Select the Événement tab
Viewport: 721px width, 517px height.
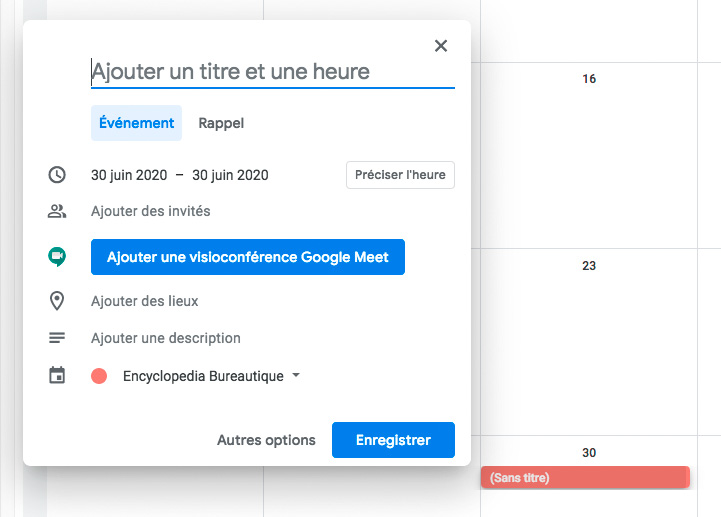click(x=136, y=123)
